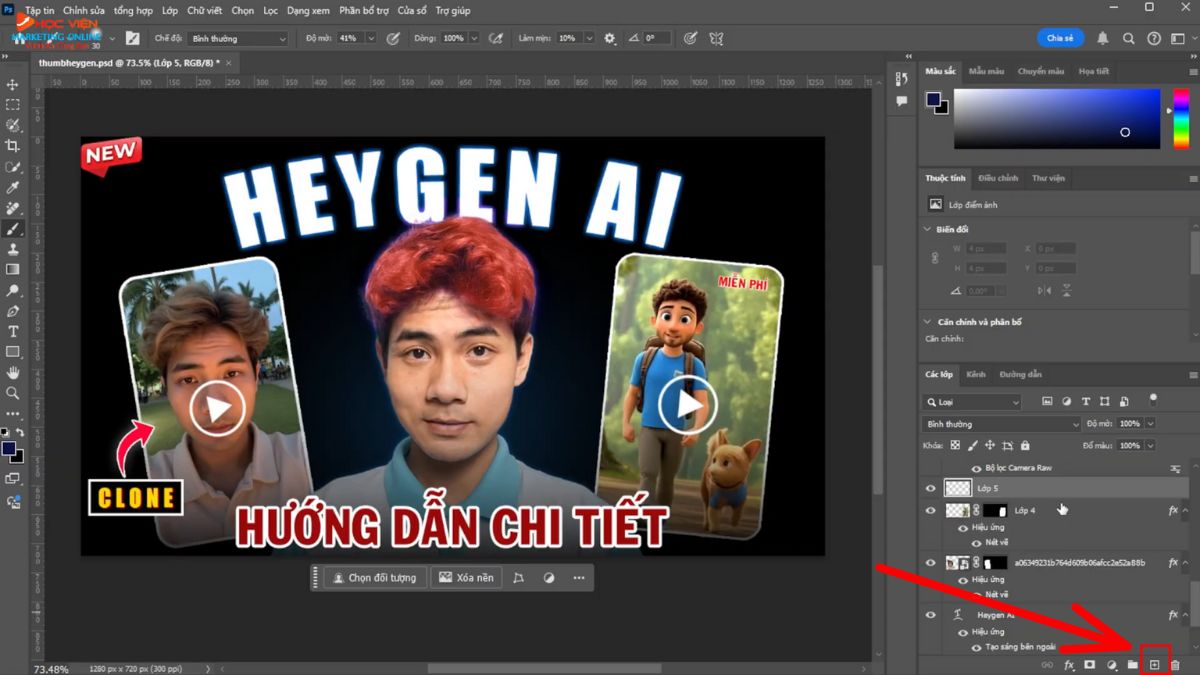This screenshot has height=675, width=1200.
Task: Click the hue slider strip
Action: (1181, 119)
